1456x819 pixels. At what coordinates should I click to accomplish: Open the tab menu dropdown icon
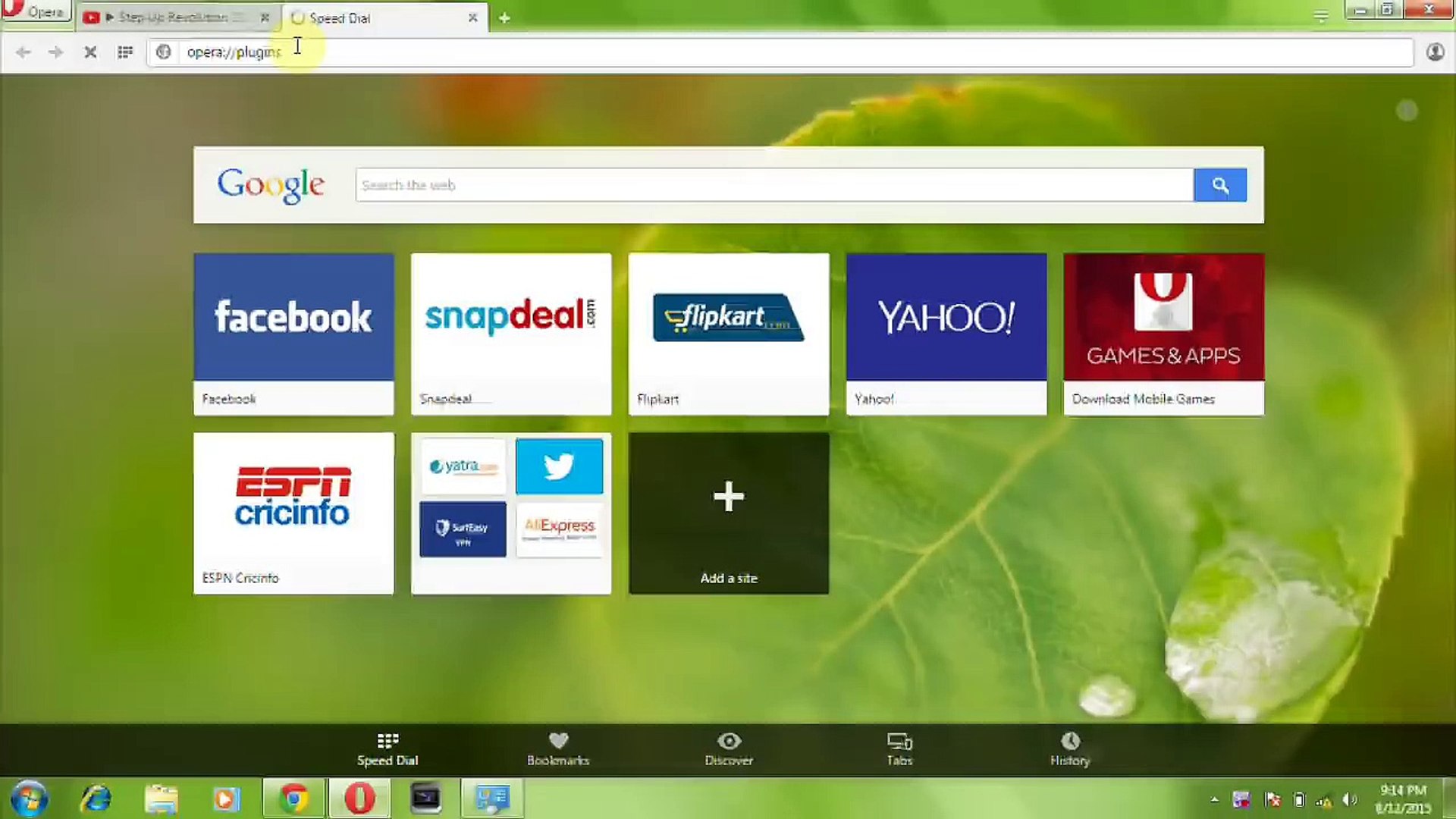1321,16
